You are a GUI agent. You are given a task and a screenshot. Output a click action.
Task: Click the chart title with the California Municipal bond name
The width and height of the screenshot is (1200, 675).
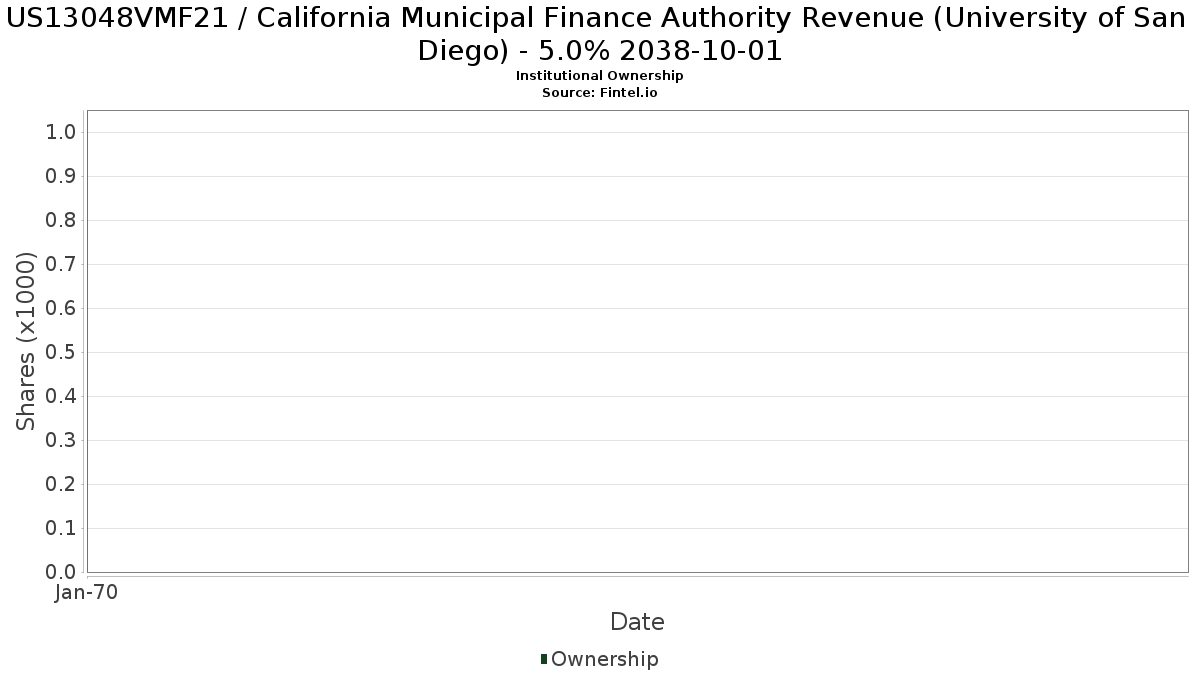[x=599, y=34]
